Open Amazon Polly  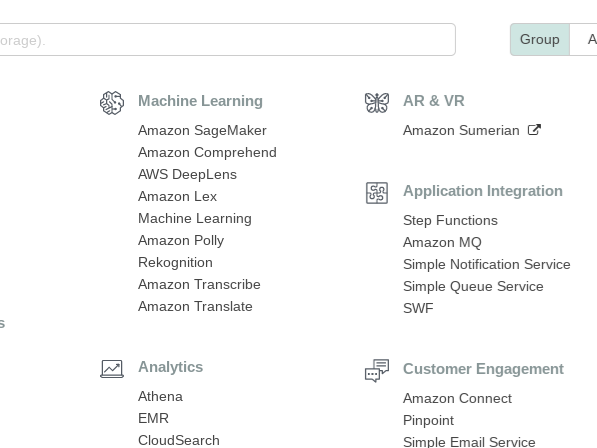coord(181,241)
